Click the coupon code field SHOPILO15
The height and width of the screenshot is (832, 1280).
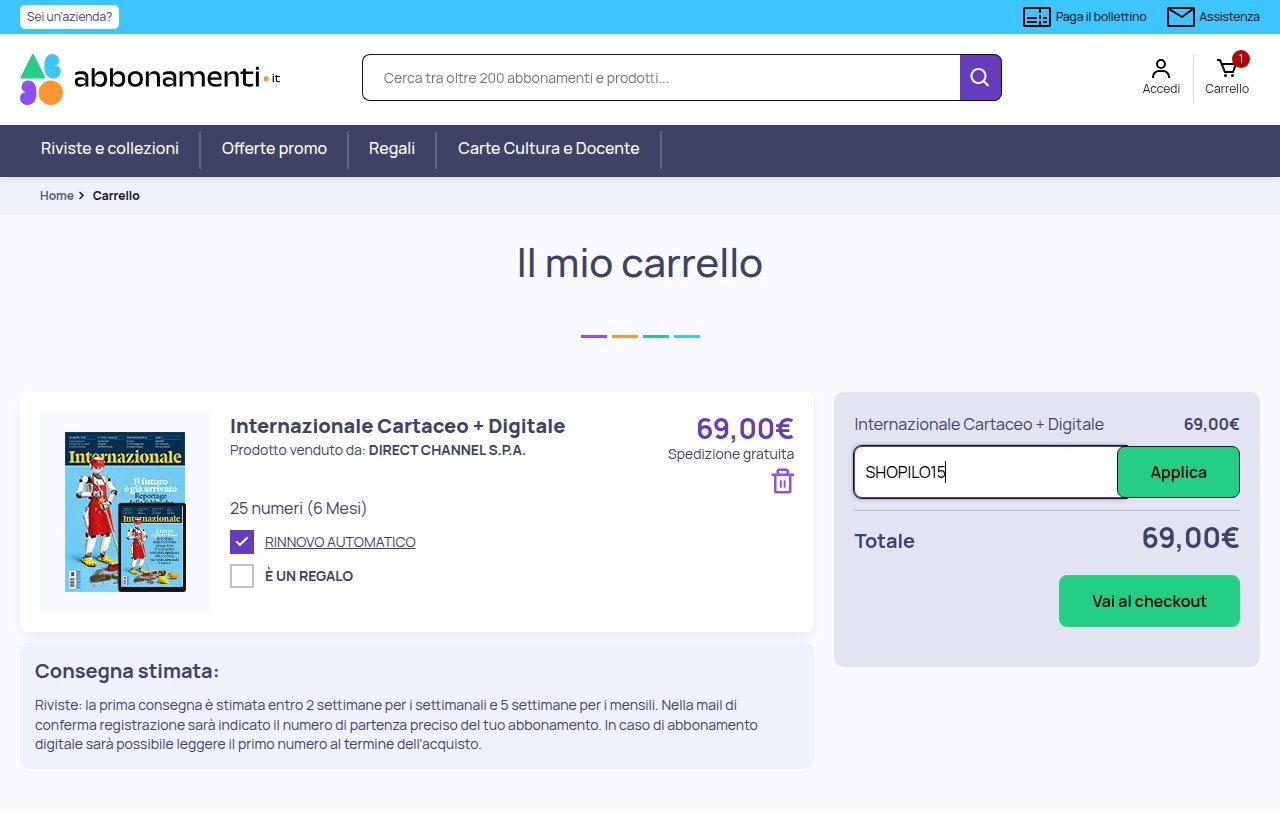(x=986, y=472)
